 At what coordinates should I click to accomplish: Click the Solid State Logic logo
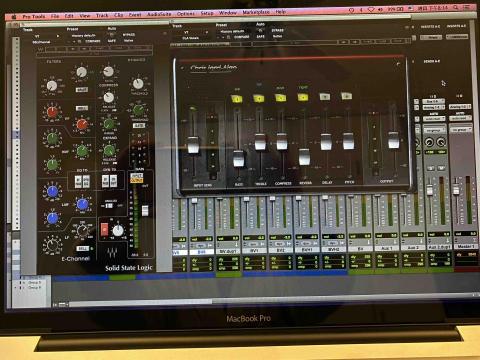click(x=129, y=268)
